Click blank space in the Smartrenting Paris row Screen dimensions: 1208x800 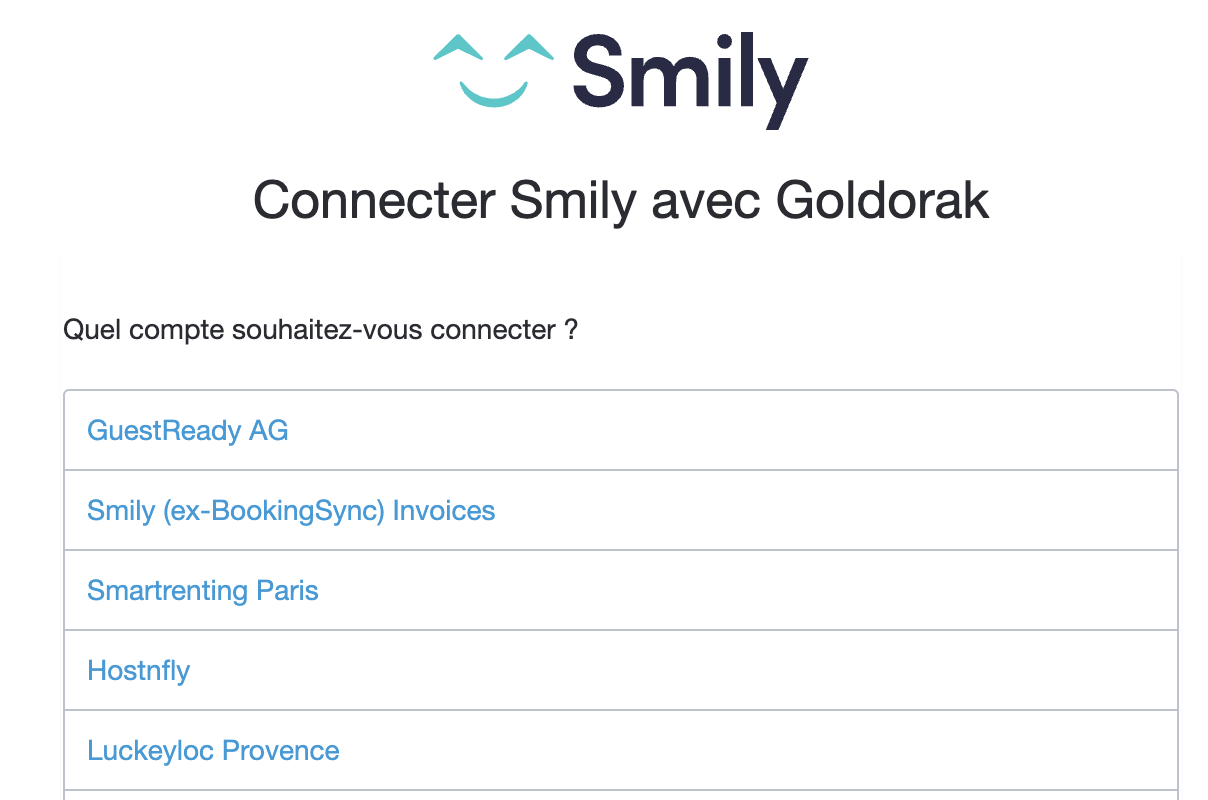click(x=750, y=590)
